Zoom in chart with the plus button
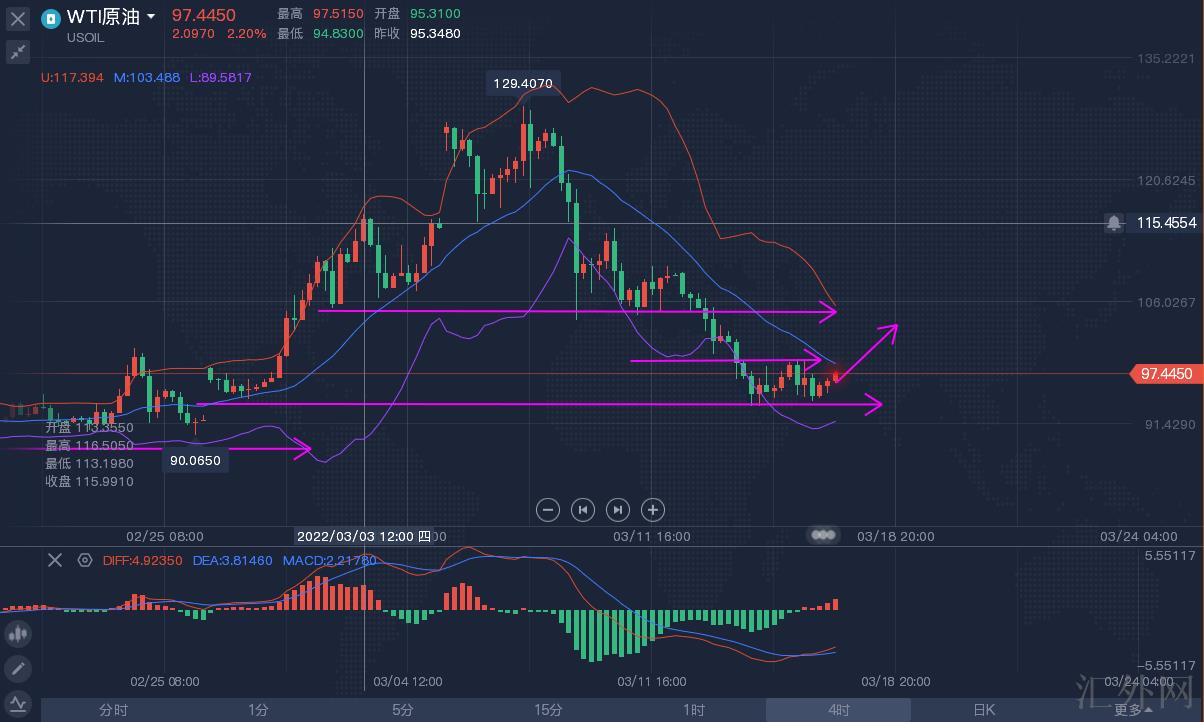The width and height of the screenshot is (1204, 722). point(652,510)
